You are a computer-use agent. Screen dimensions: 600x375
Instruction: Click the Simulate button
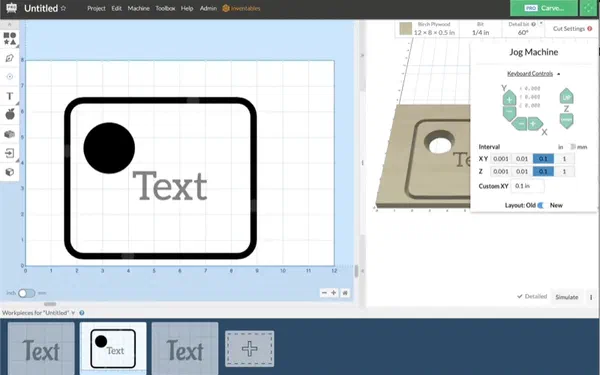tap(567, 297)
